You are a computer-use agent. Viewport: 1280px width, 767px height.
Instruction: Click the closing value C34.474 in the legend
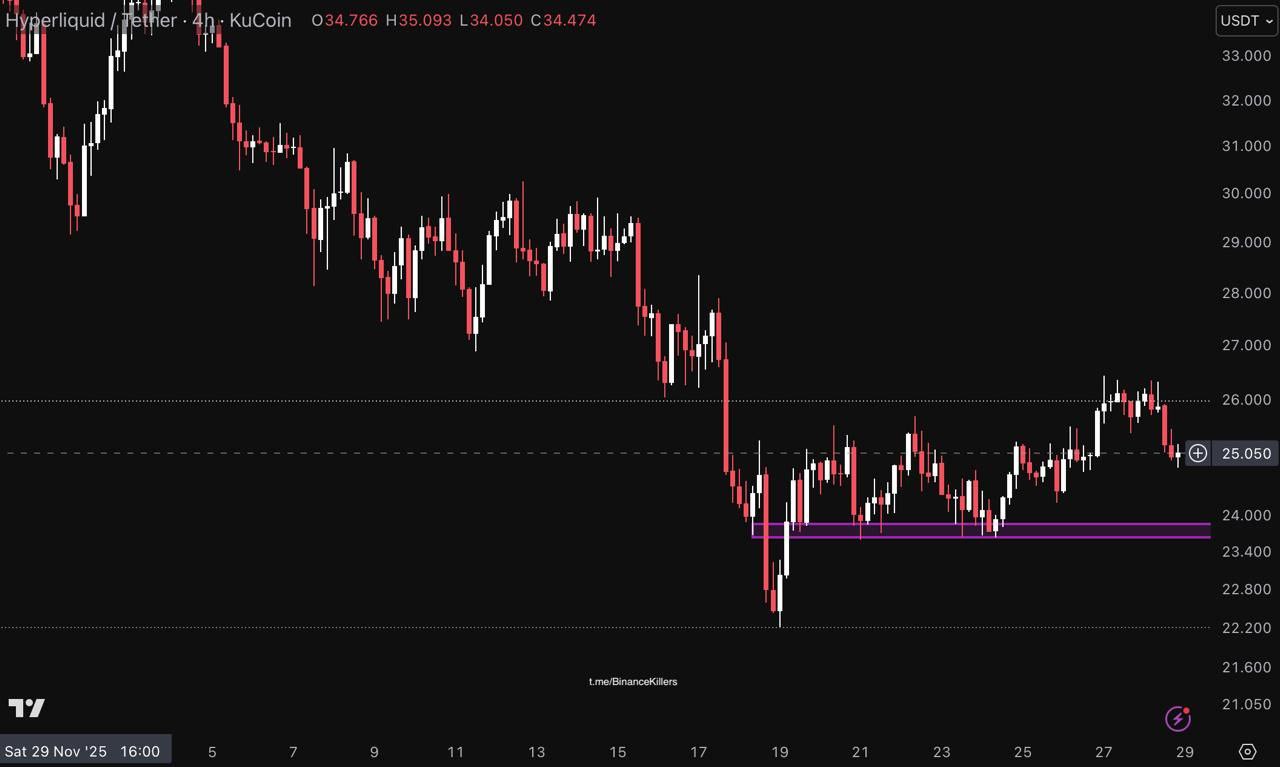coord(563,20)
